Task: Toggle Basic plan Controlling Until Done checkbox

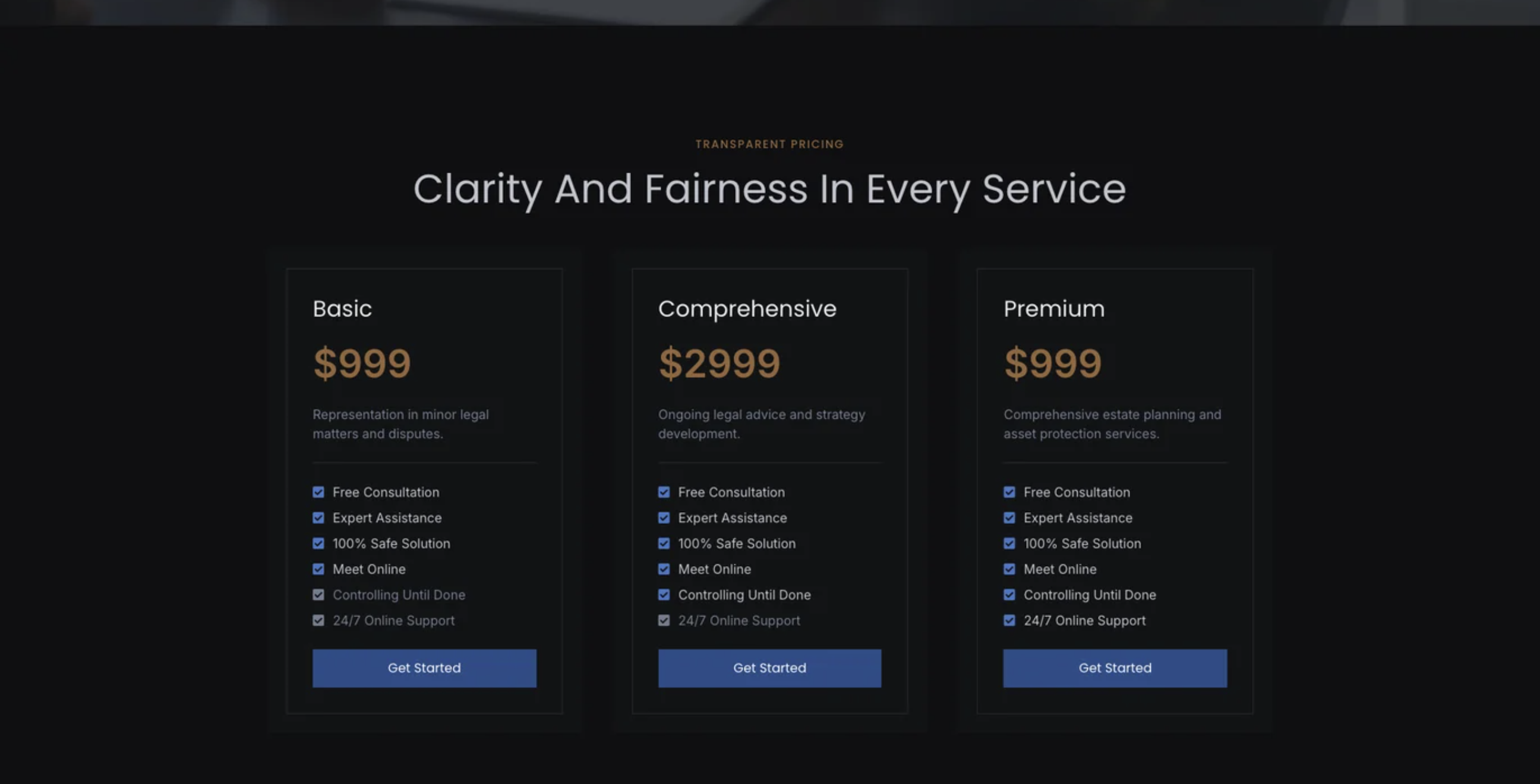Action: tap(318, 595)
